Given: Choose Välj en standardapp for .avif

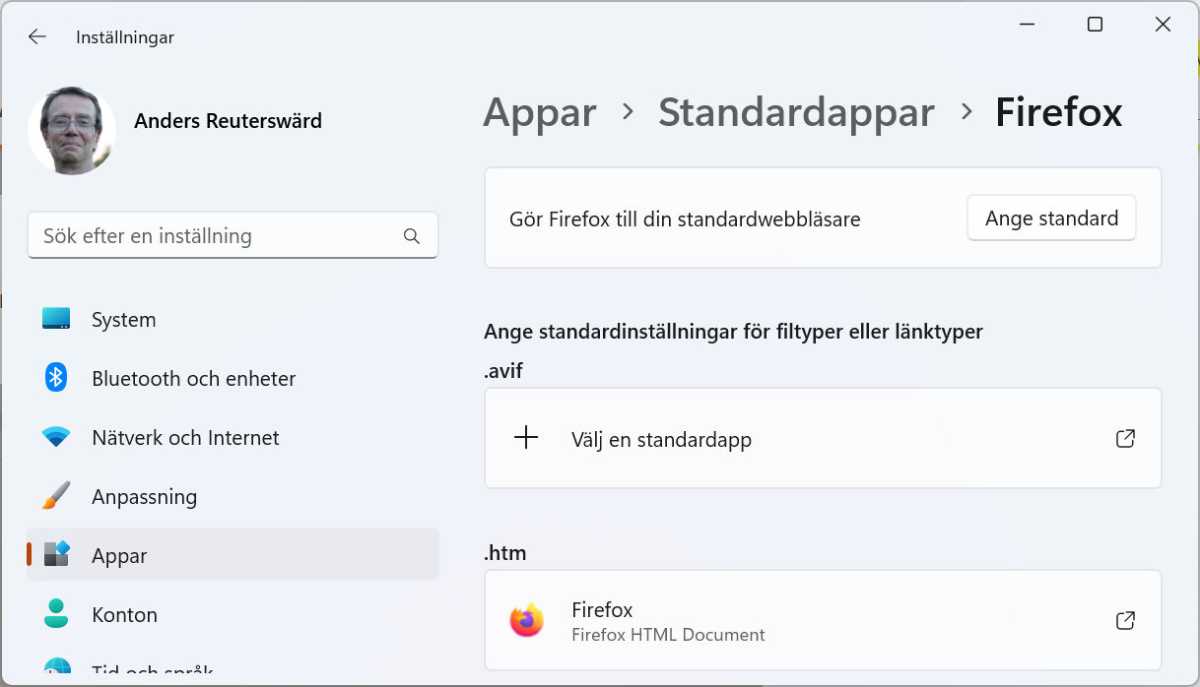Looking at the screenshot, I should (661, 438).
